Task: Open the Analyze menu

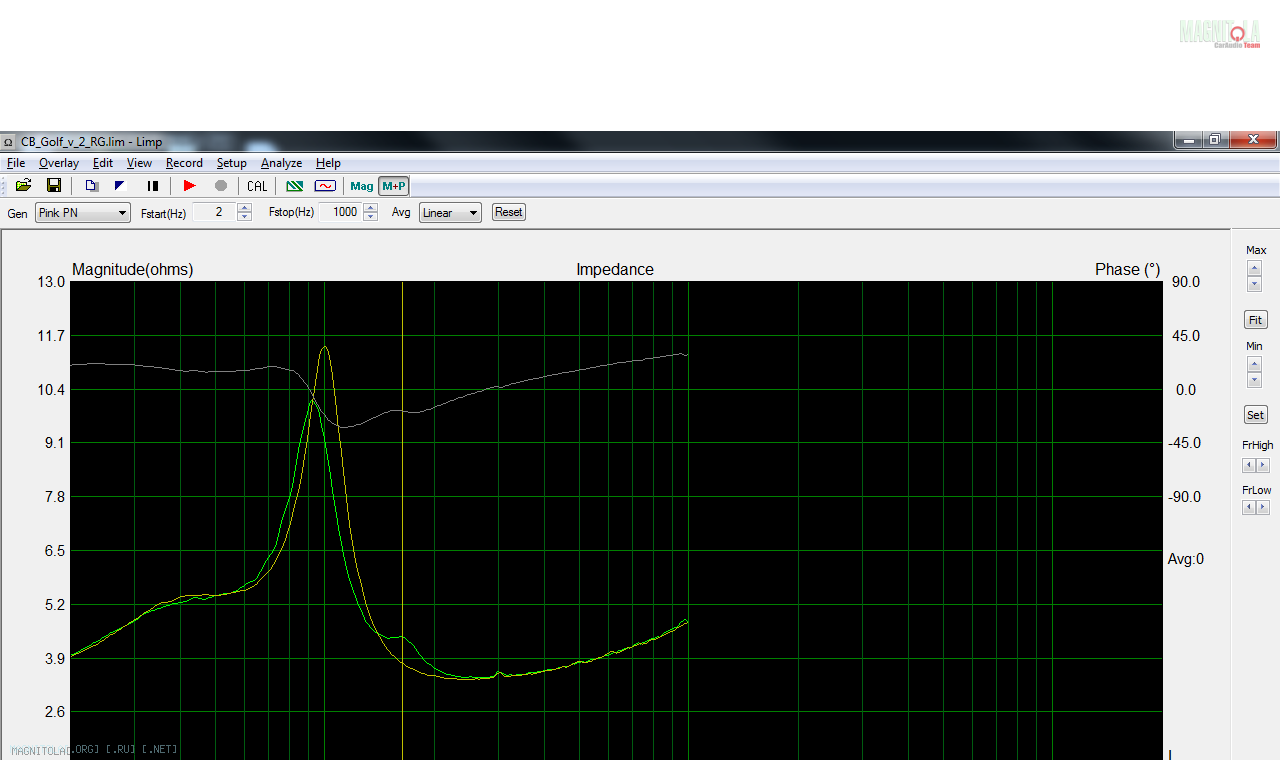Action: (x=281, y=163)
